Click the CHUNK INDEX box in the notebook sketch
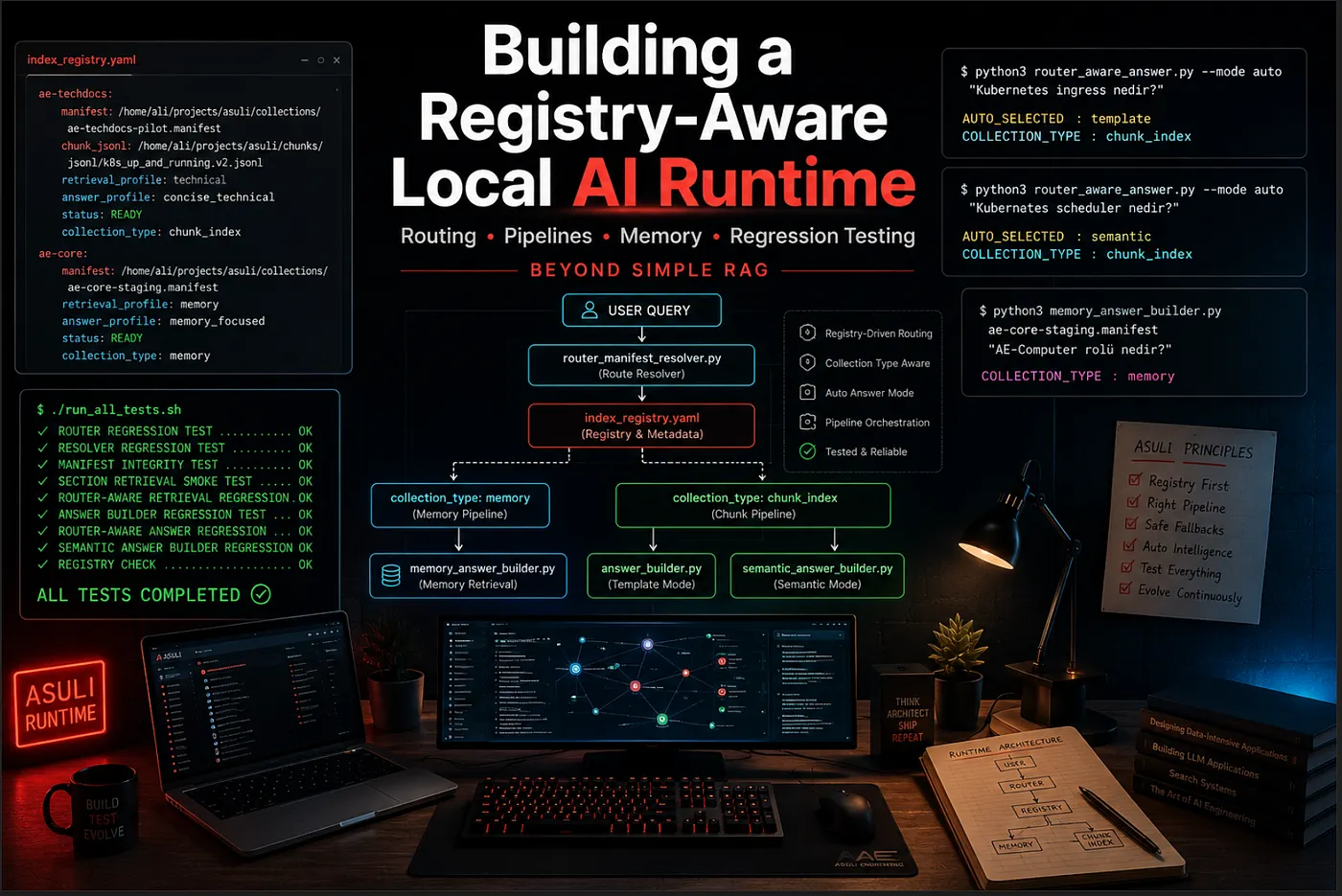 [1099, 839]
